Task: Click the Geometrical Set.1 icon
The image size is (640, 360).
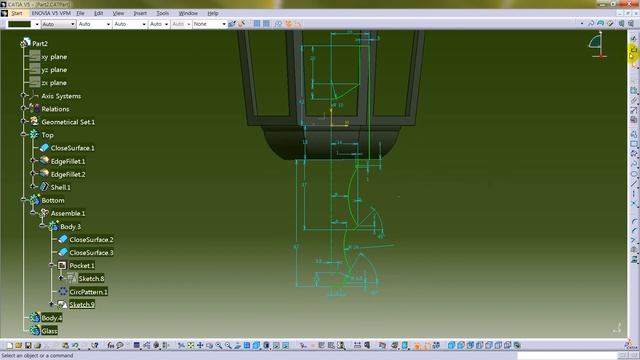Action: [35, 121]
